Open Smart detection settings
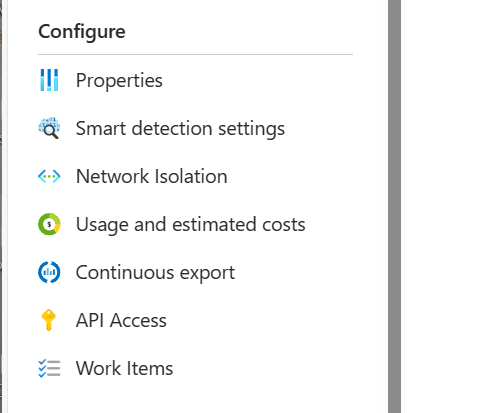 pyautogui.click(x=180, y=128)
